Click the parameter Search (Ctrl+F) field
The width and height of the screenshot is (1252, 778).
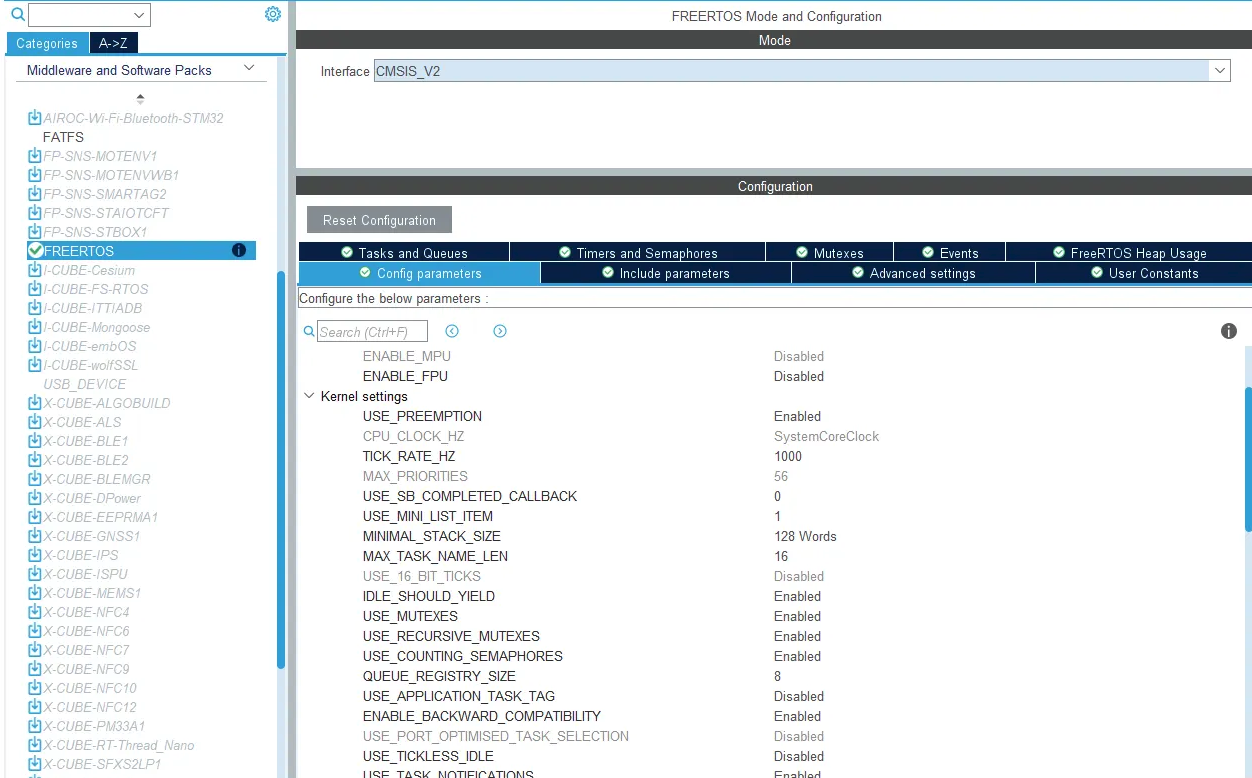pos(372,332)
